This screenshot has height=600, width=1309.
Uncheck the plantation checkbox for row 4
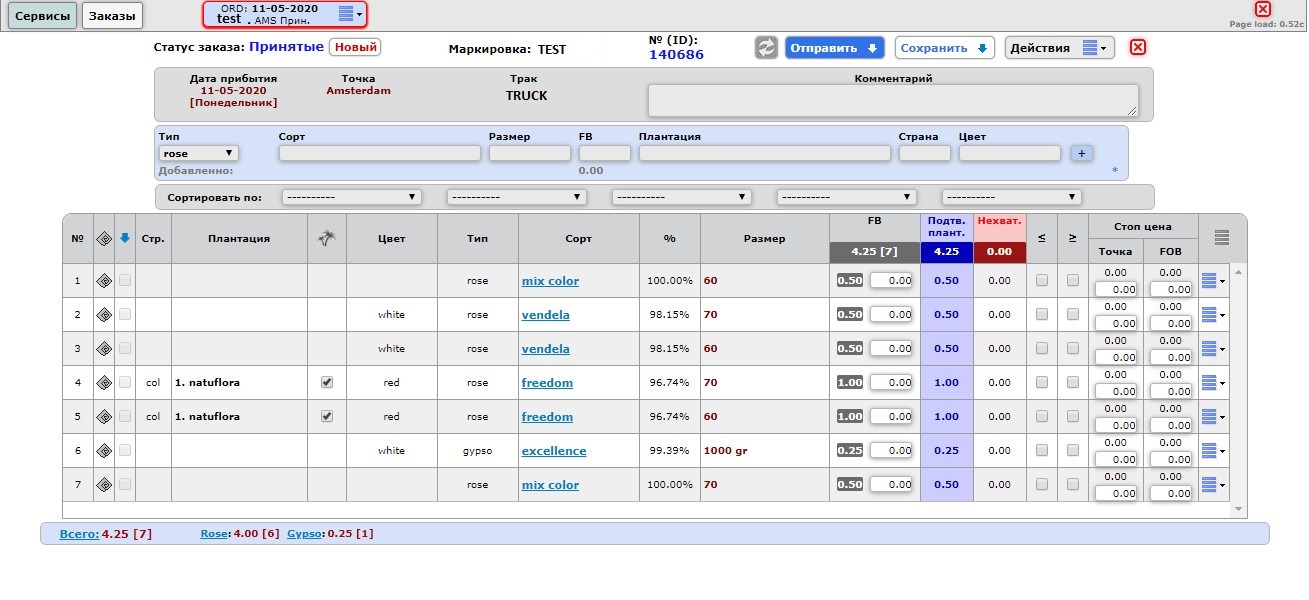click(x=326, y=382)
